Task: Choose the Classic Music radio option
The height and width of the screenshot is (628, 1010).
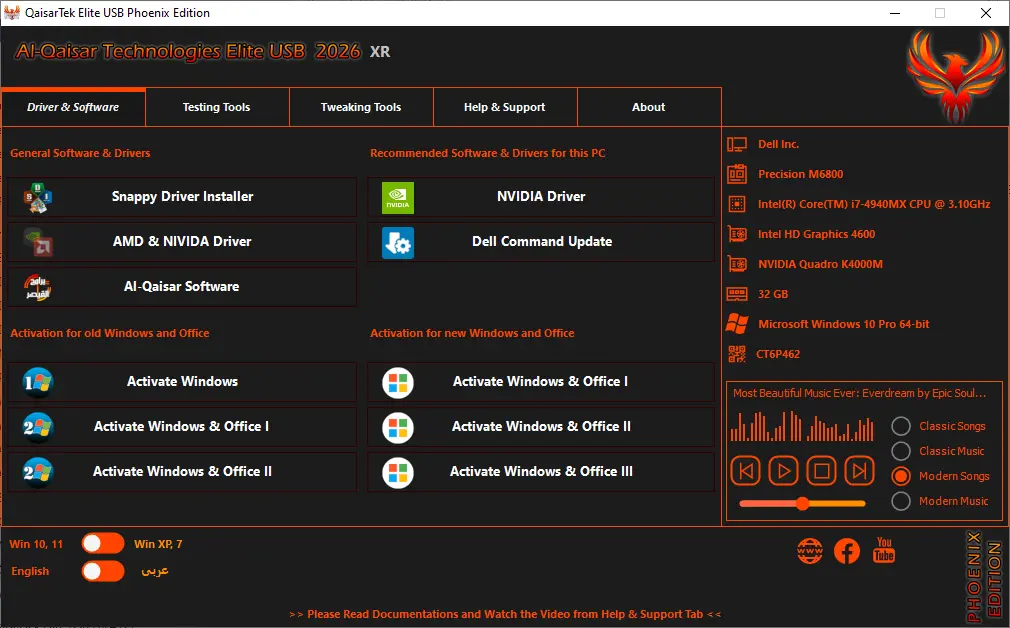Action: pyautogui.click(x=900, y=451)
